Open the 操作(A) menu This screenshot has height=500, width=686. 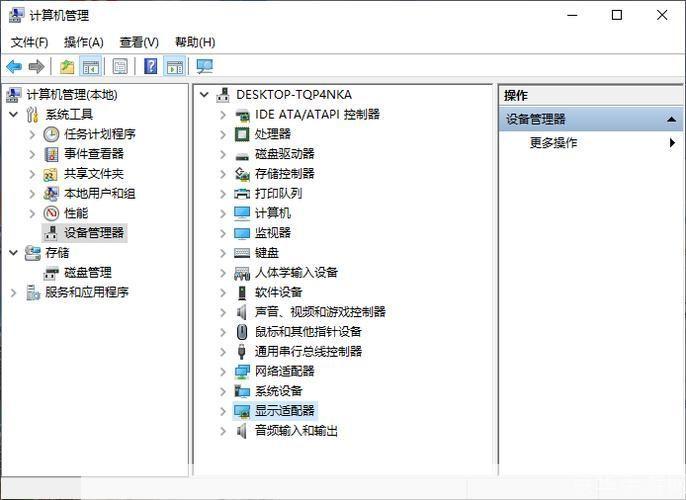tap(84, 42)
